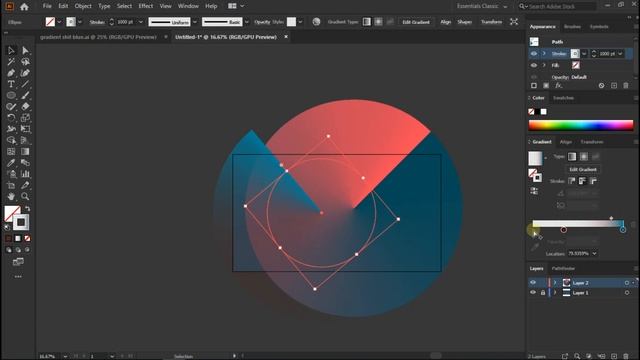Open the Effect menu
The width and height of the screenshot is (640, 360).
point(146,6)
